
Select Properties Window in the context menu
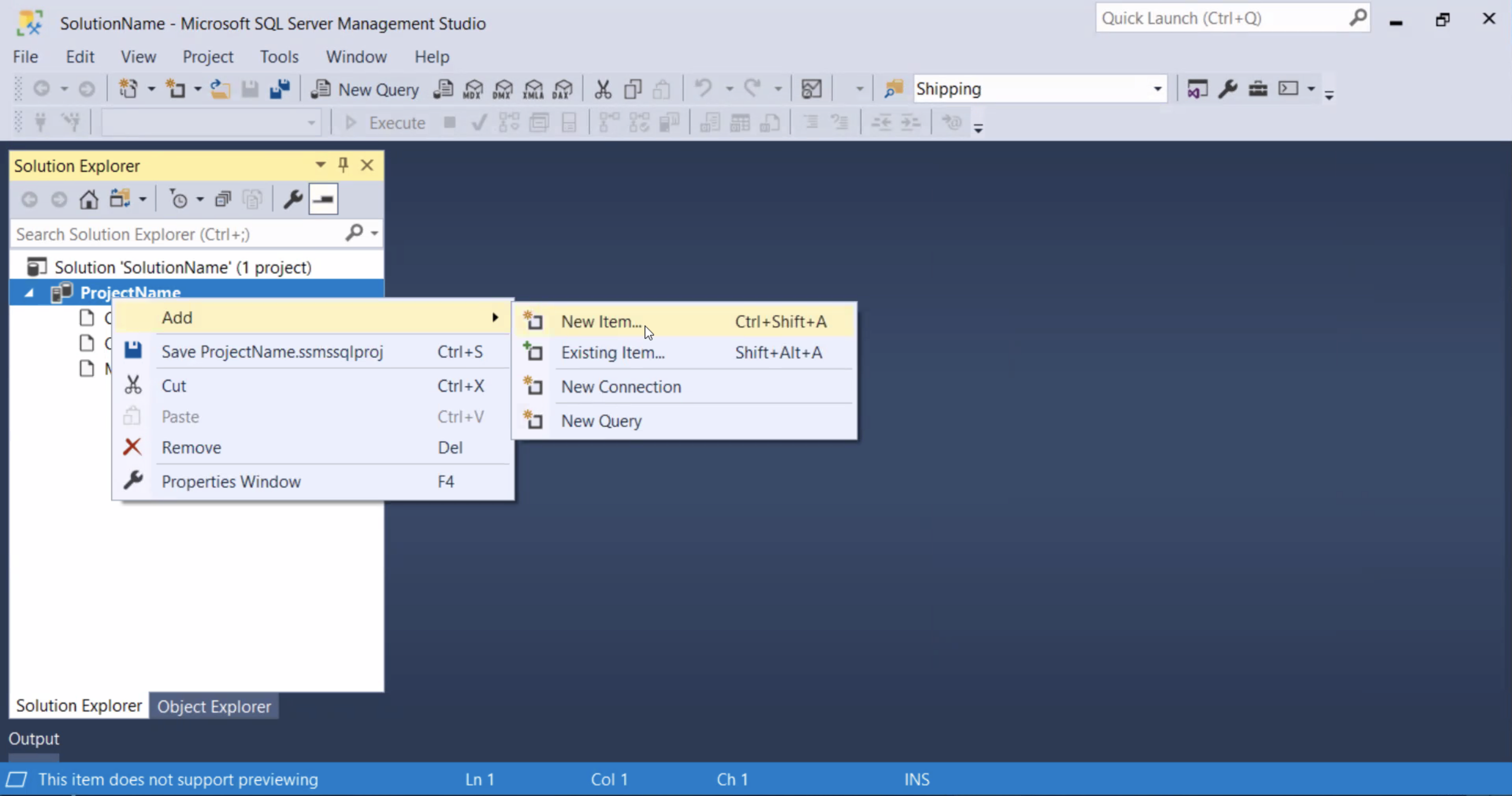(x=313, y=481)
